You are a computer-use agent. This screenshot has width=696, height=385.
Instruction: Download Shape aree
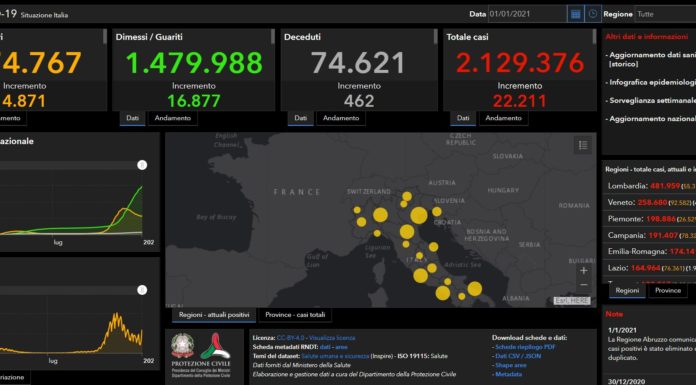510,365
